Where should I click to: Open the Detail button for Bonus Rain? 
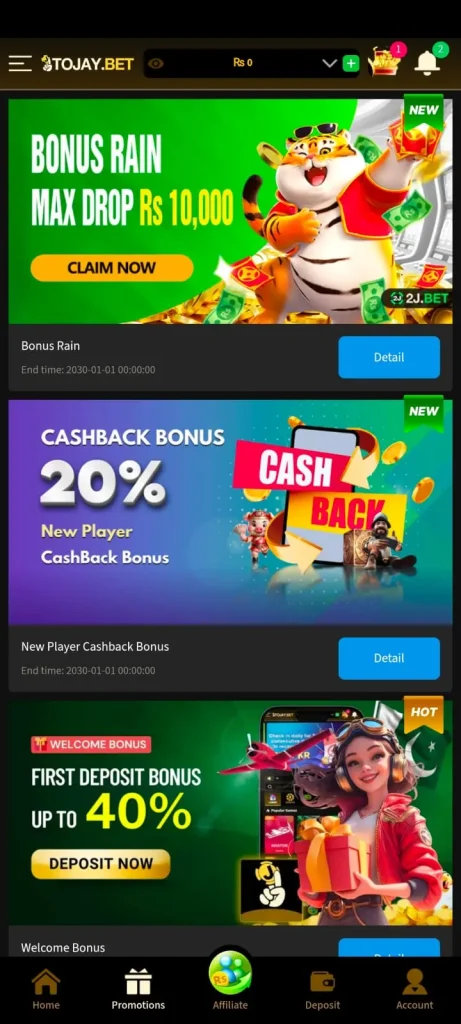pyautogui.click(x=389, y=357)
